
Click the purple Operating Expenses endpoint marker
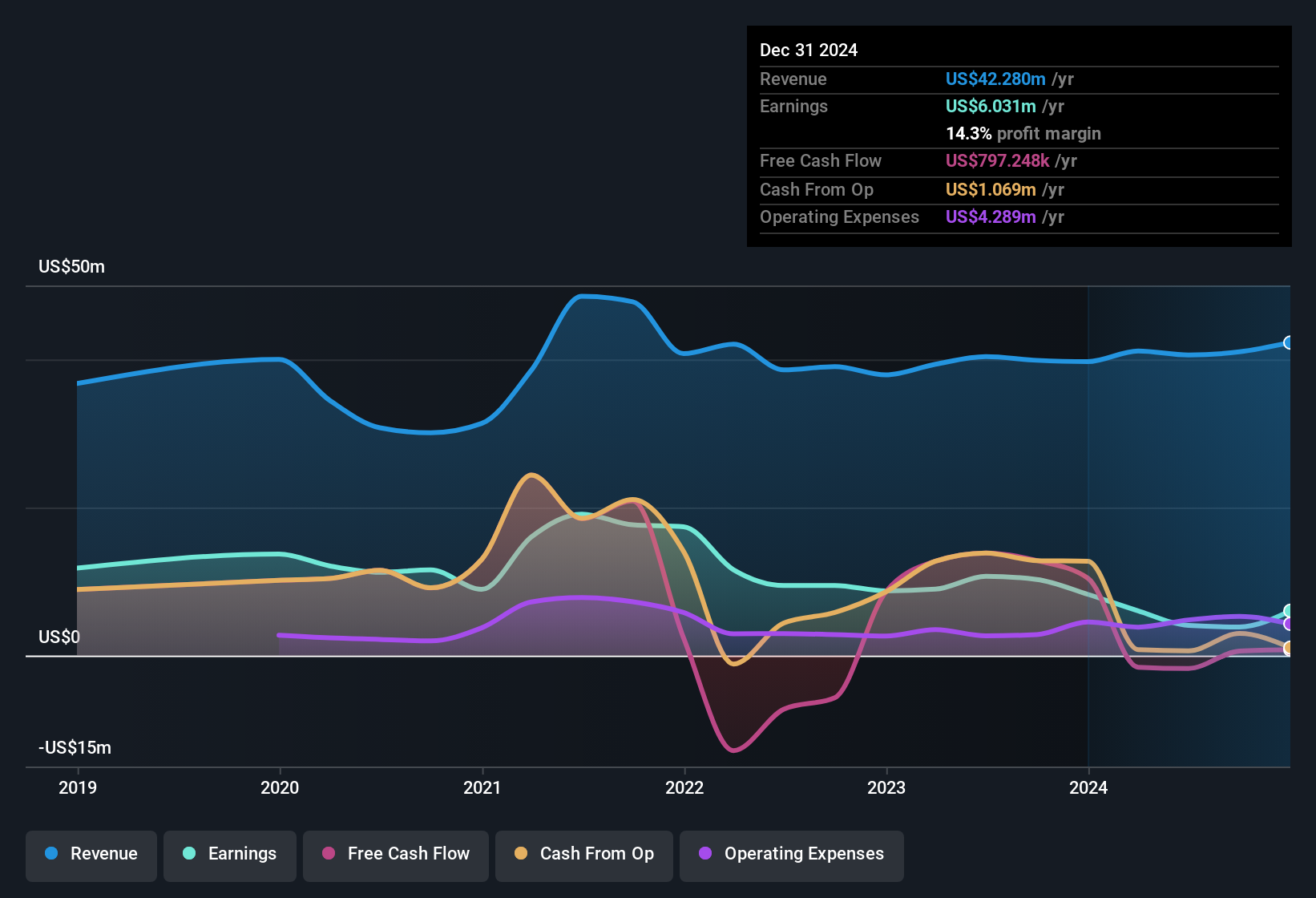pyautogui.click(x=1289, y=624)
